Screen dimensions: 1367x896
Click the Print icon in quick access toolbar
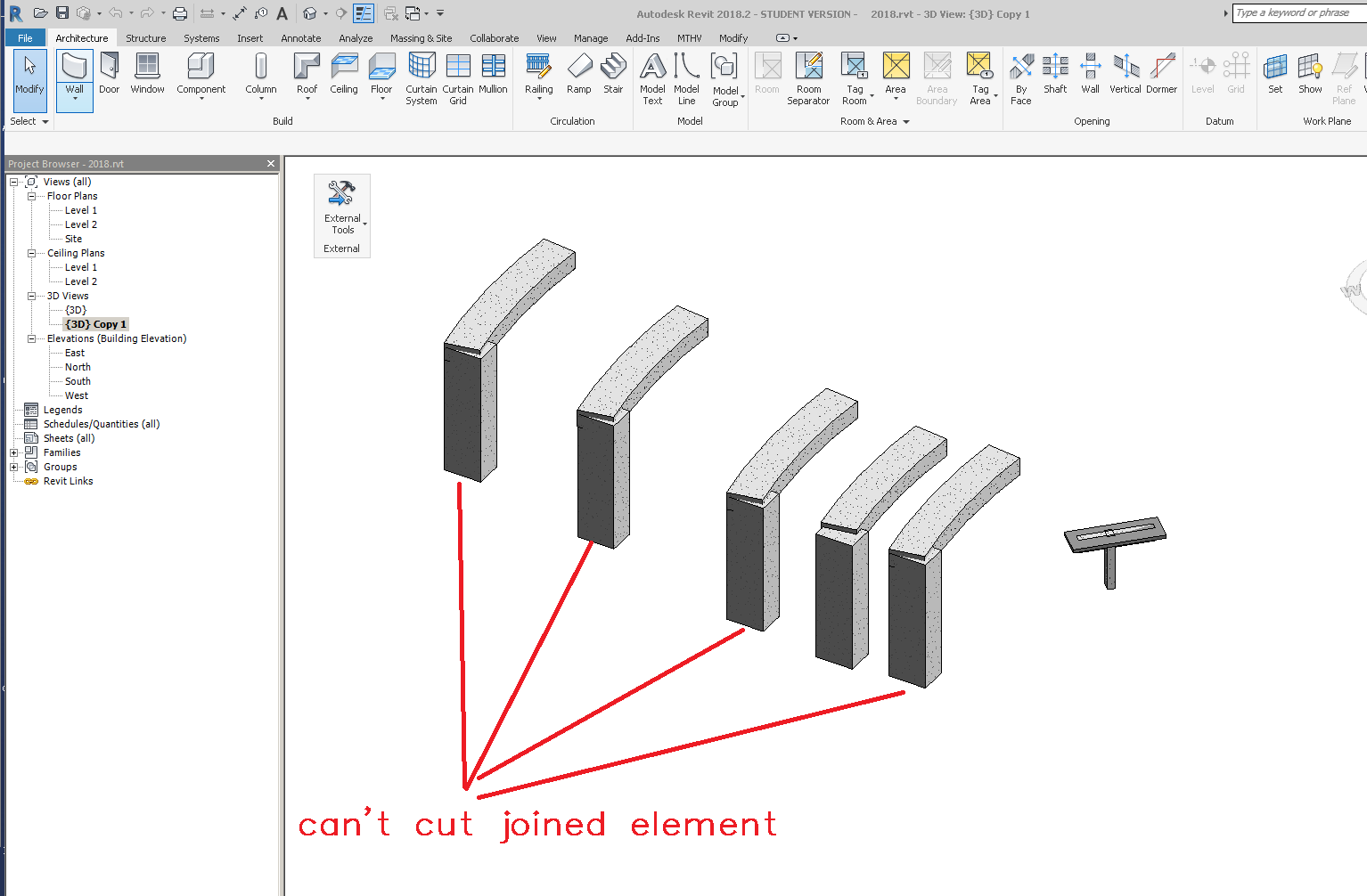pyautogui.click(x=179, y=13)
